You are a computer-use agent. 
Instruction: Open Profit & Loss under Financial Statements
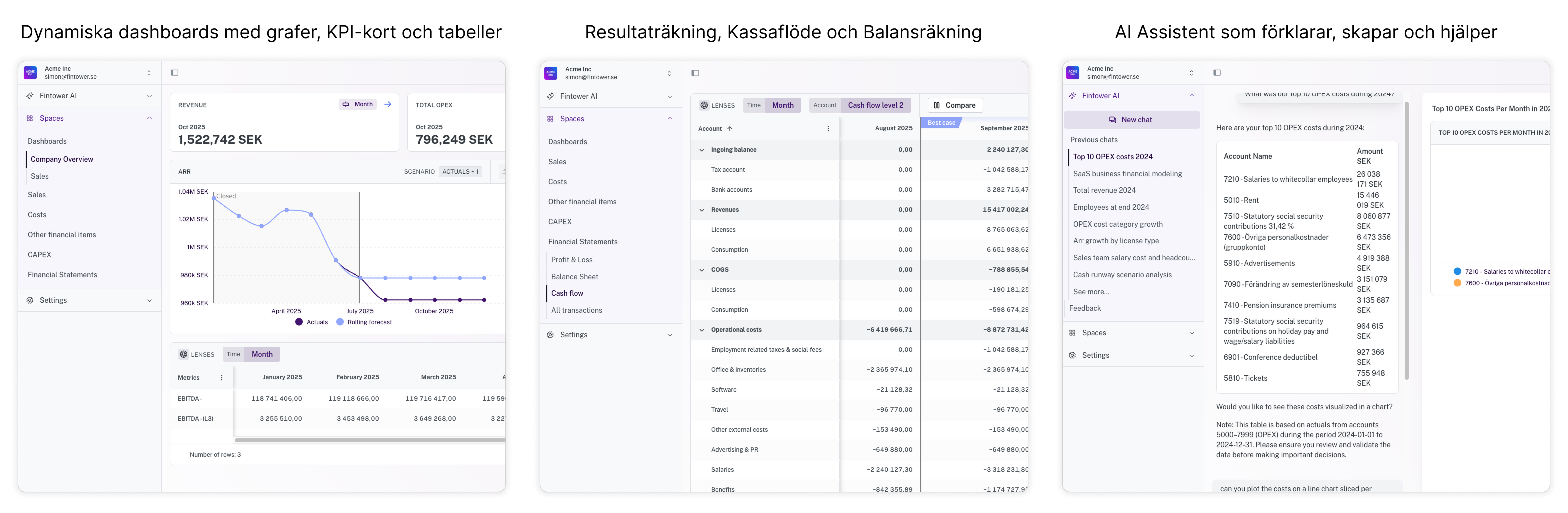click(571, 260)
